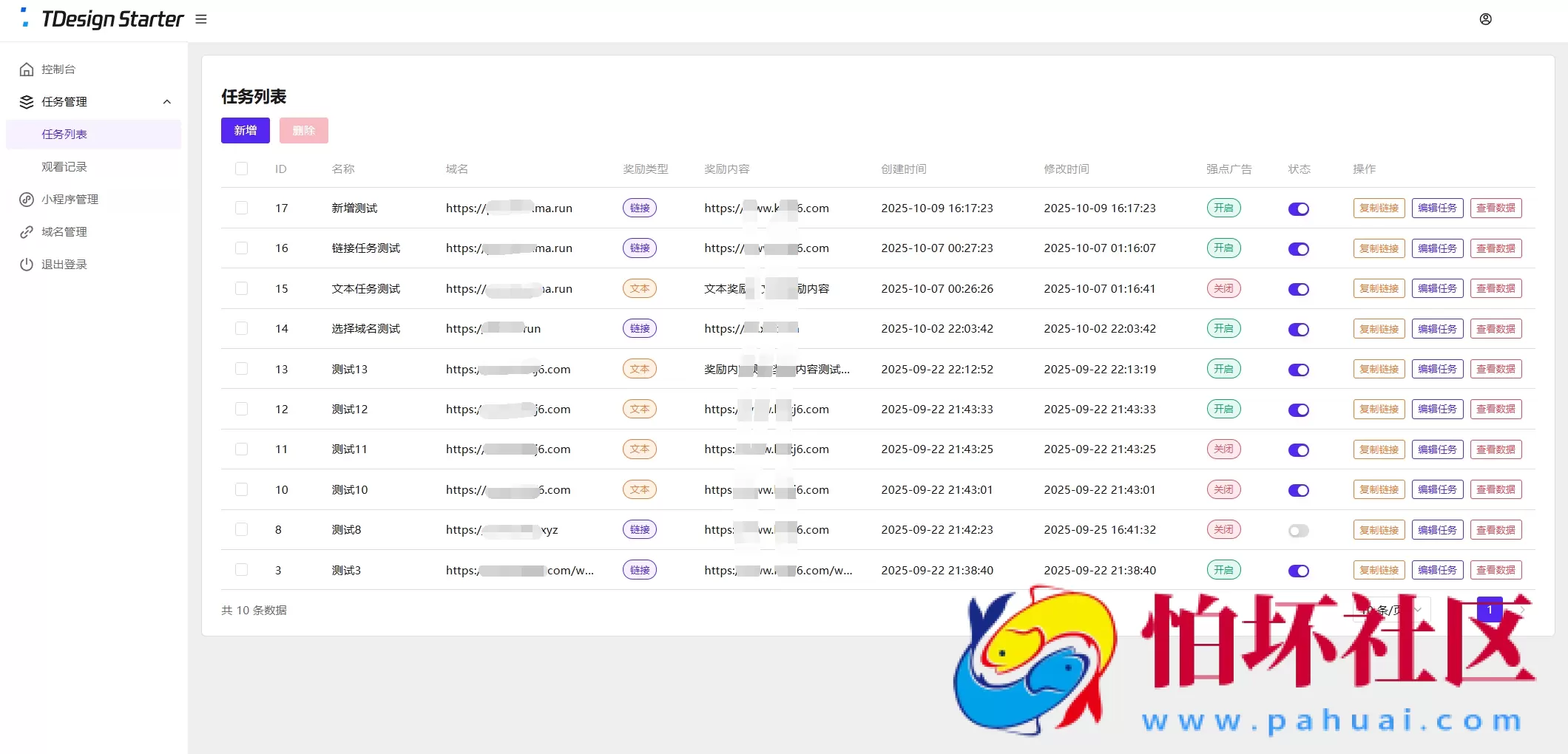The image size is (1568, 754).
Task: Open the page size dropdown
Action: pos(1392,611)
